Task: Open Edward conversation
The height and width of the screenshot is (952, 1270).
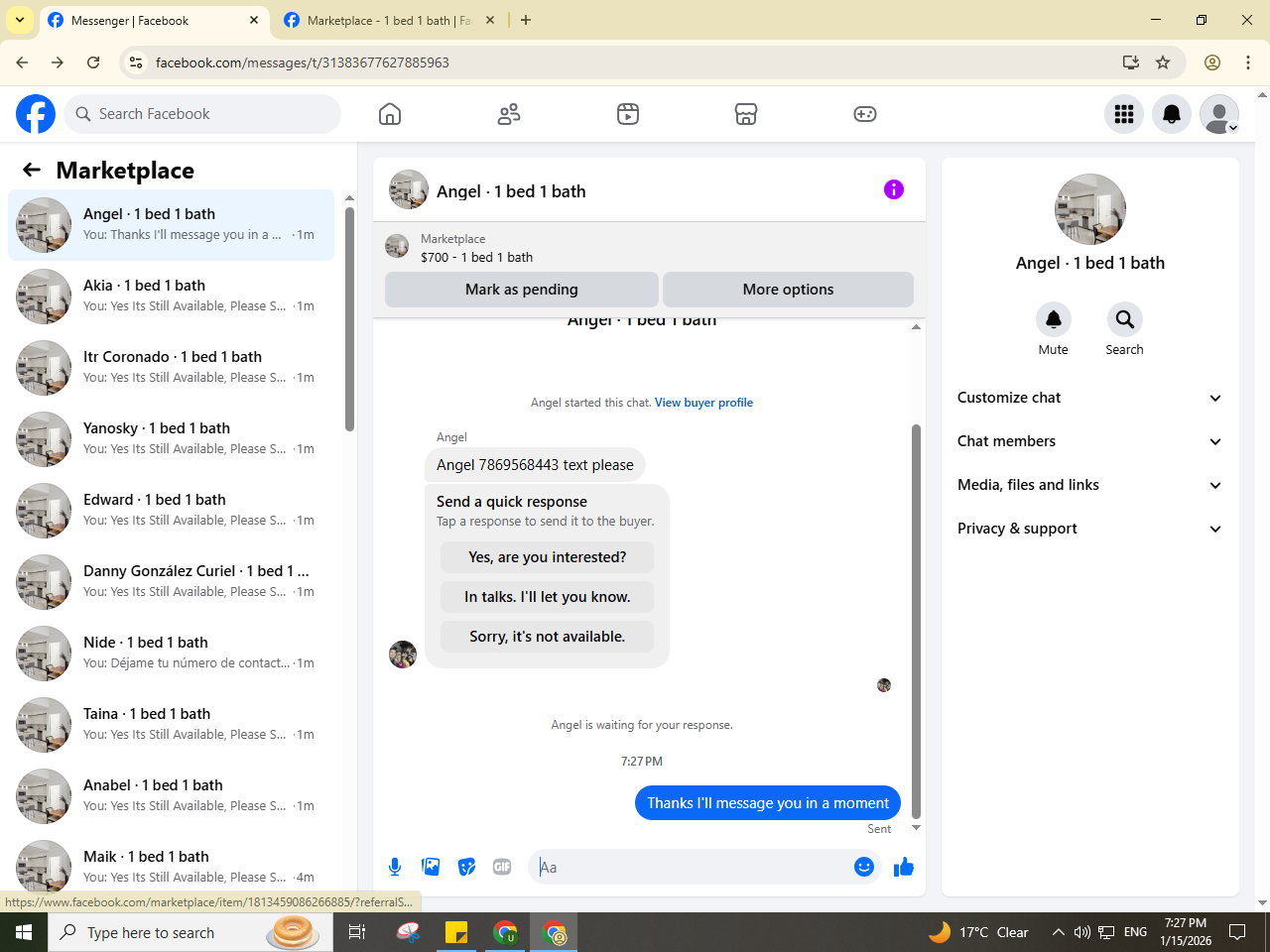Action: 172,511
